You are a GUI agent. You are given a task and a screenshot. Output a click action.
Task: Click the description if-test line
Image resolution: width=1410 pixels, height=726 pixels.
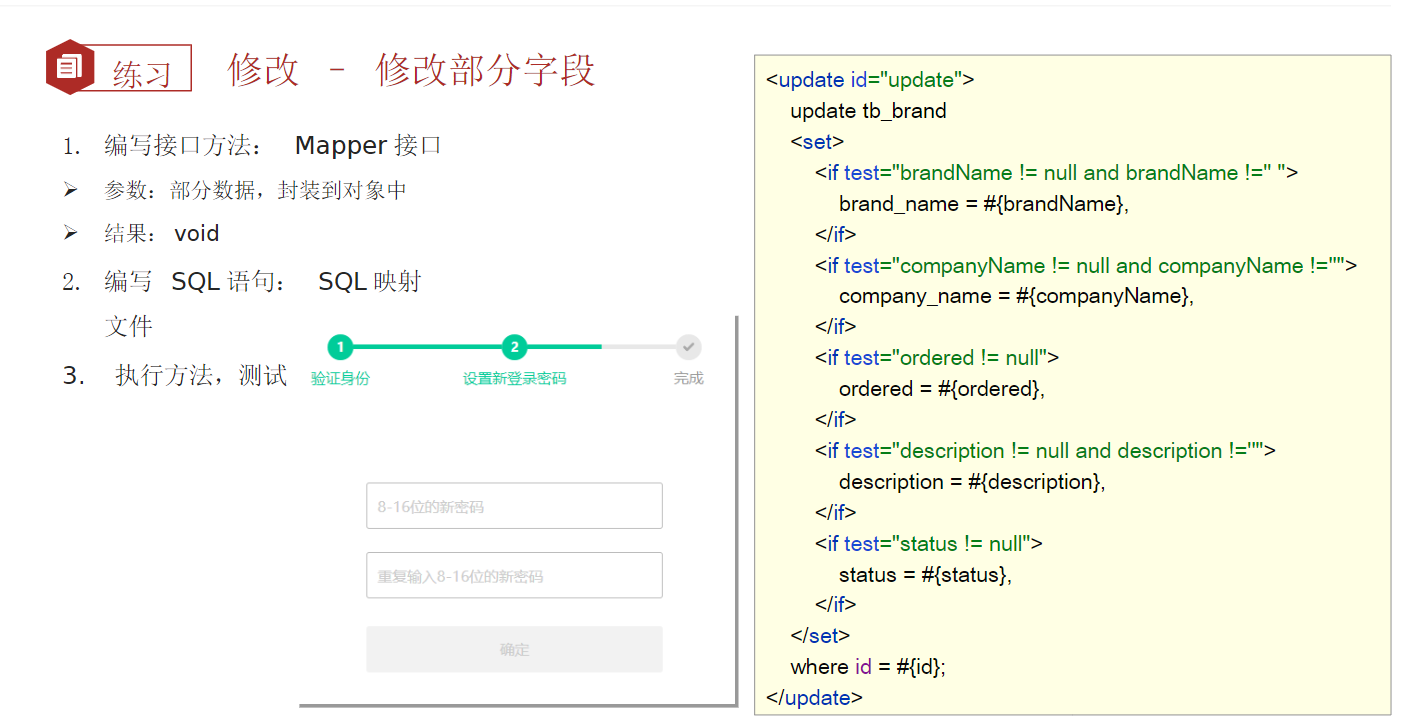1045,450
